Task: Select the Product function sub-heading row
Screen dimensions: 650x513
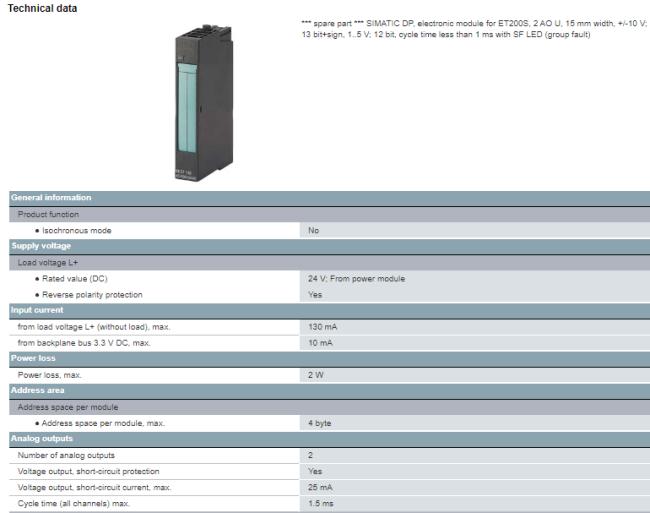Action: (x=49, y=214)
